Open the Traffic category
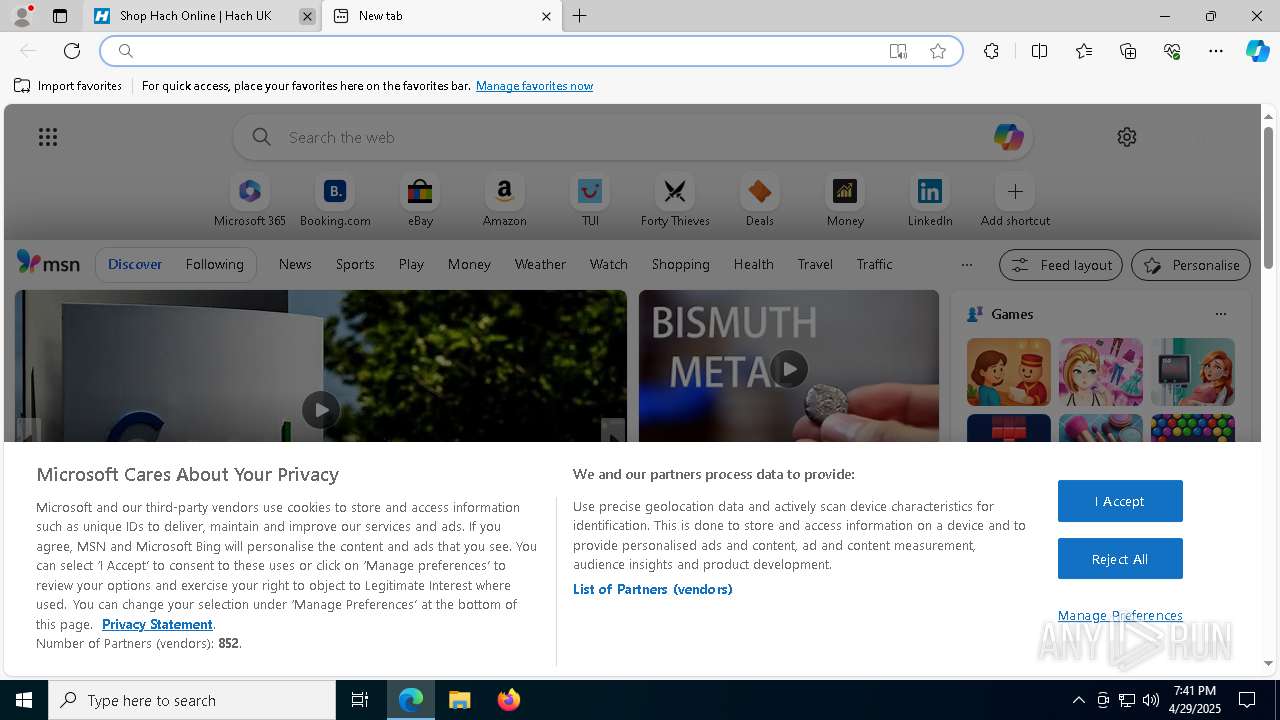The image size is (1280, 720). pyautogui.click(x=874, y=264)
